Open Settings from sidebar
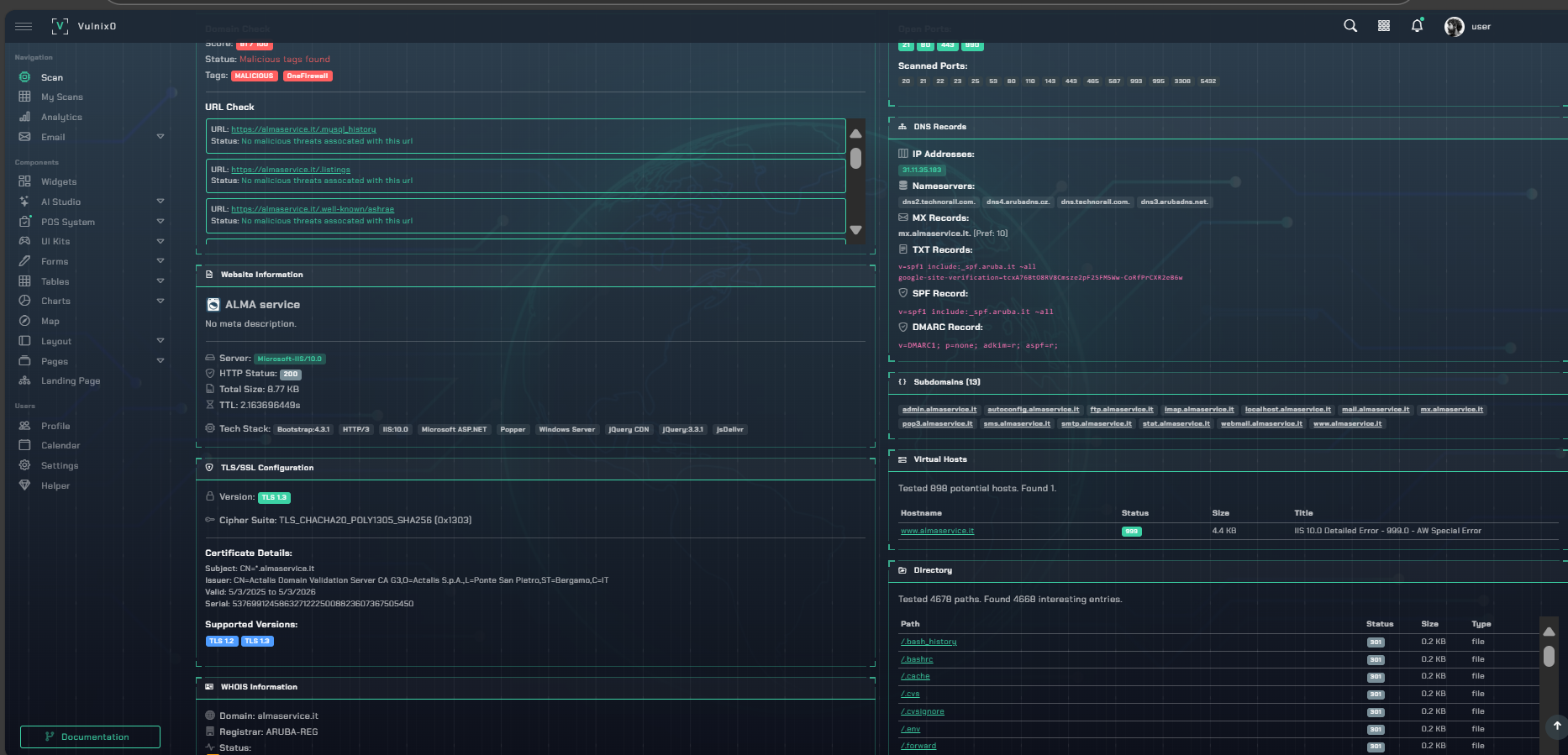Screen dimensions: 1568x755 (59, 465)
